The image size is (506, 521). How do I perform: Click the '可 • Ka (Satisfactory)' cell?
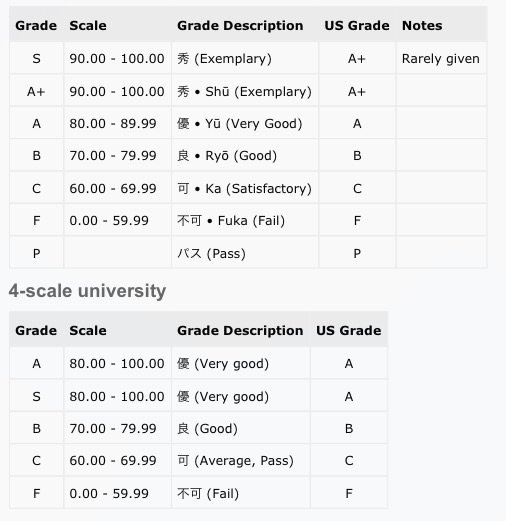pos(245,188)
